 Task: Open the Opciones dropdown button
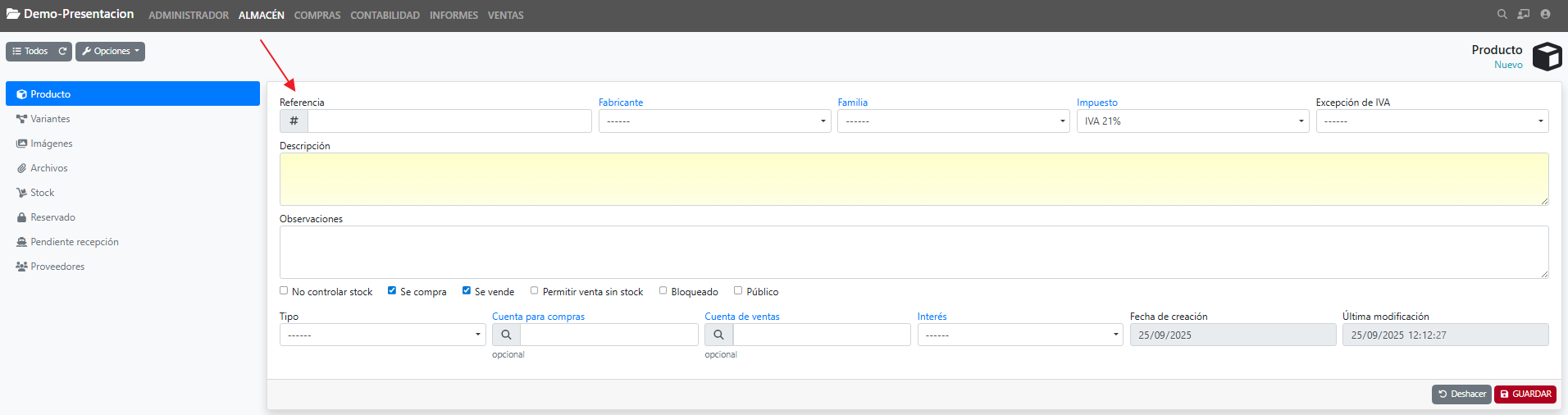pyautogui.click(x=111, y=52)
